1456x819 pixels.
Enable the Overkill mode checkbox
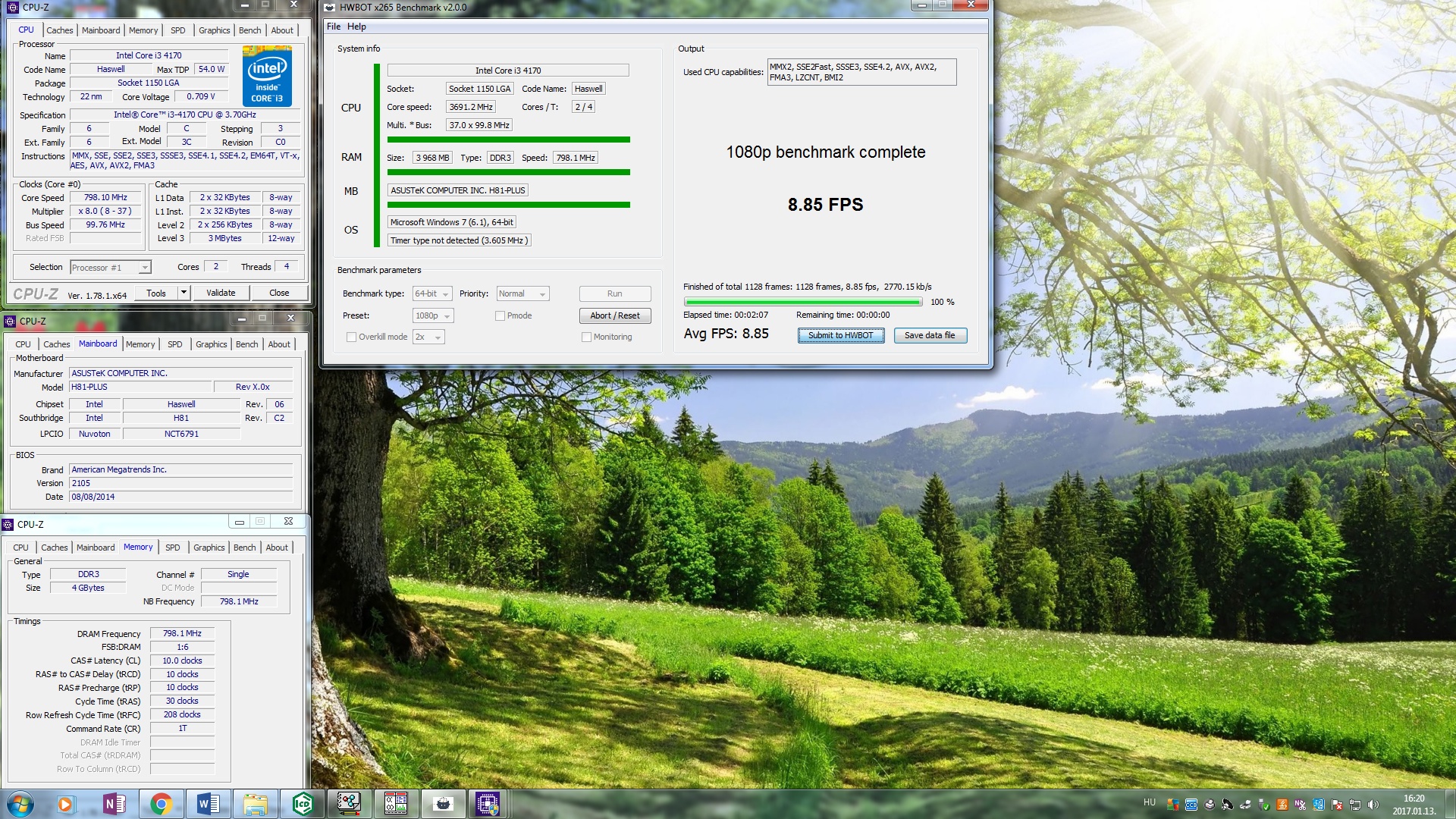pyautogui.click(x=351, y=337)
